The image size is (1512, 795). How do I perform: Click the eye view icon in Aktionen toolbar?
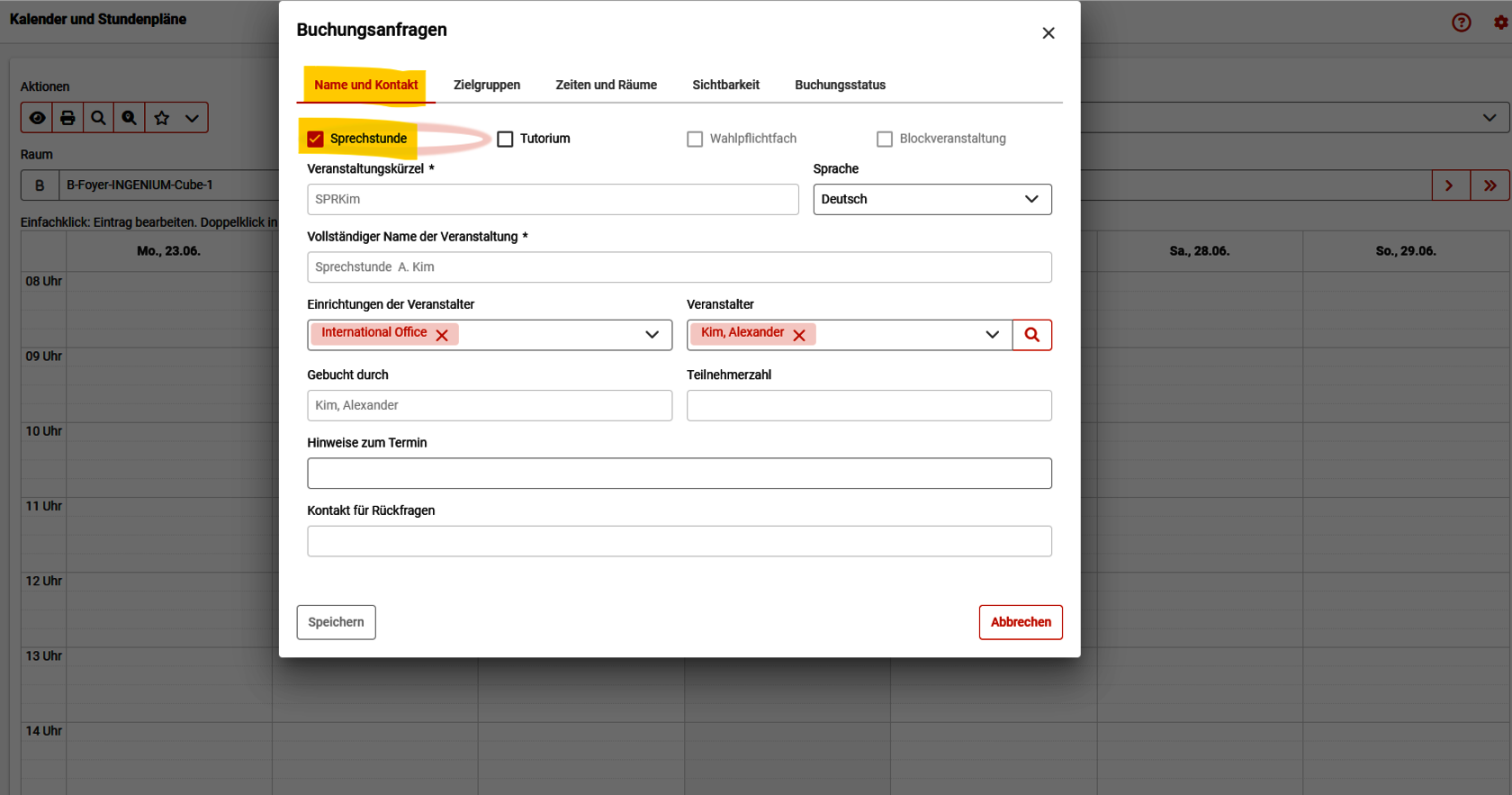click(x=37, y=118)
